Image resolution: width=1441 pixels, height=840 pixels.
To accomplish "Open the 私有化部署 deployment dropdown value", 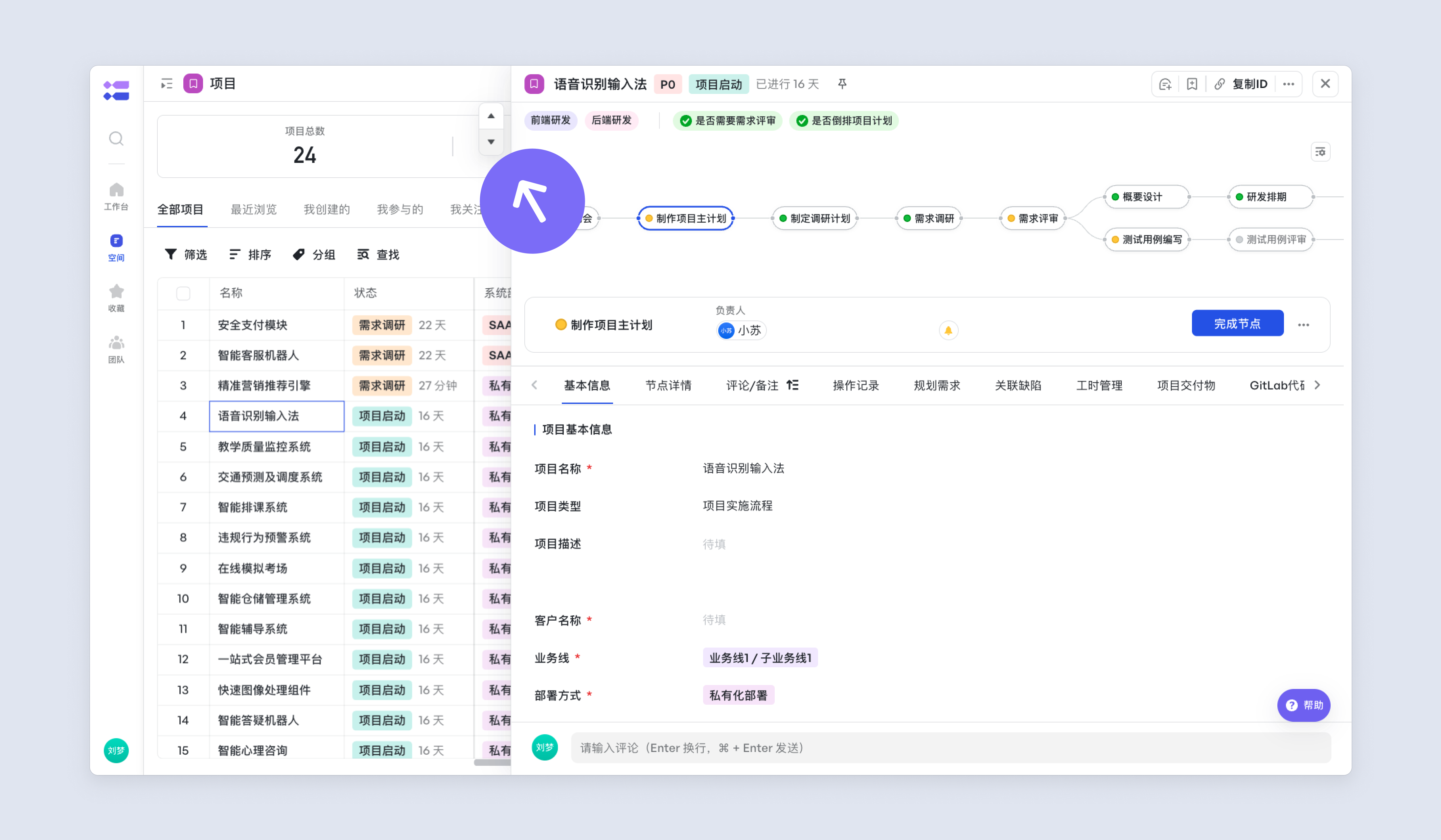I will click(x=738, y=696).
